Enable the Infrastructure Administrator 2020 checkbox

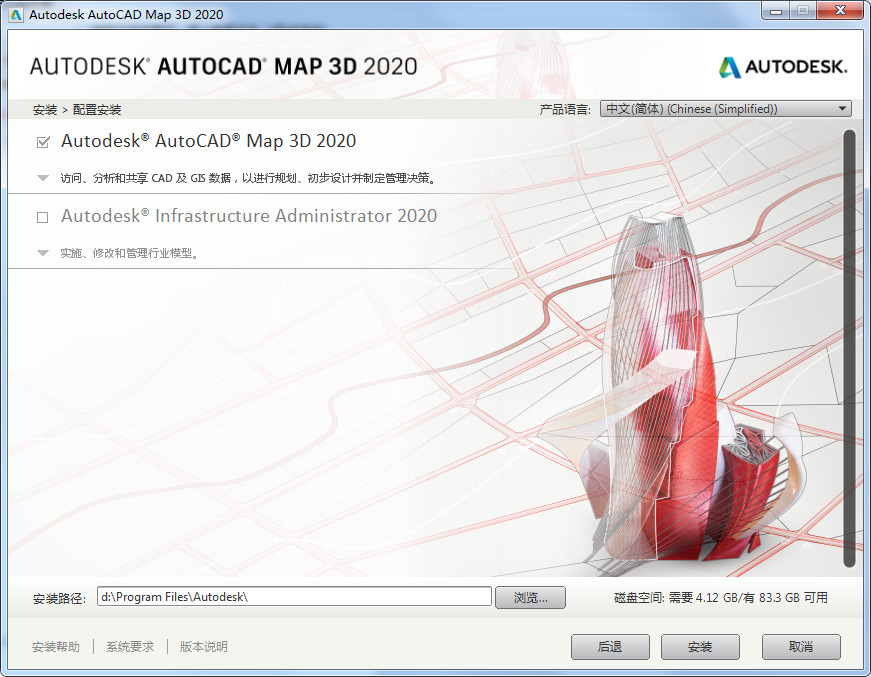(43, 217)
